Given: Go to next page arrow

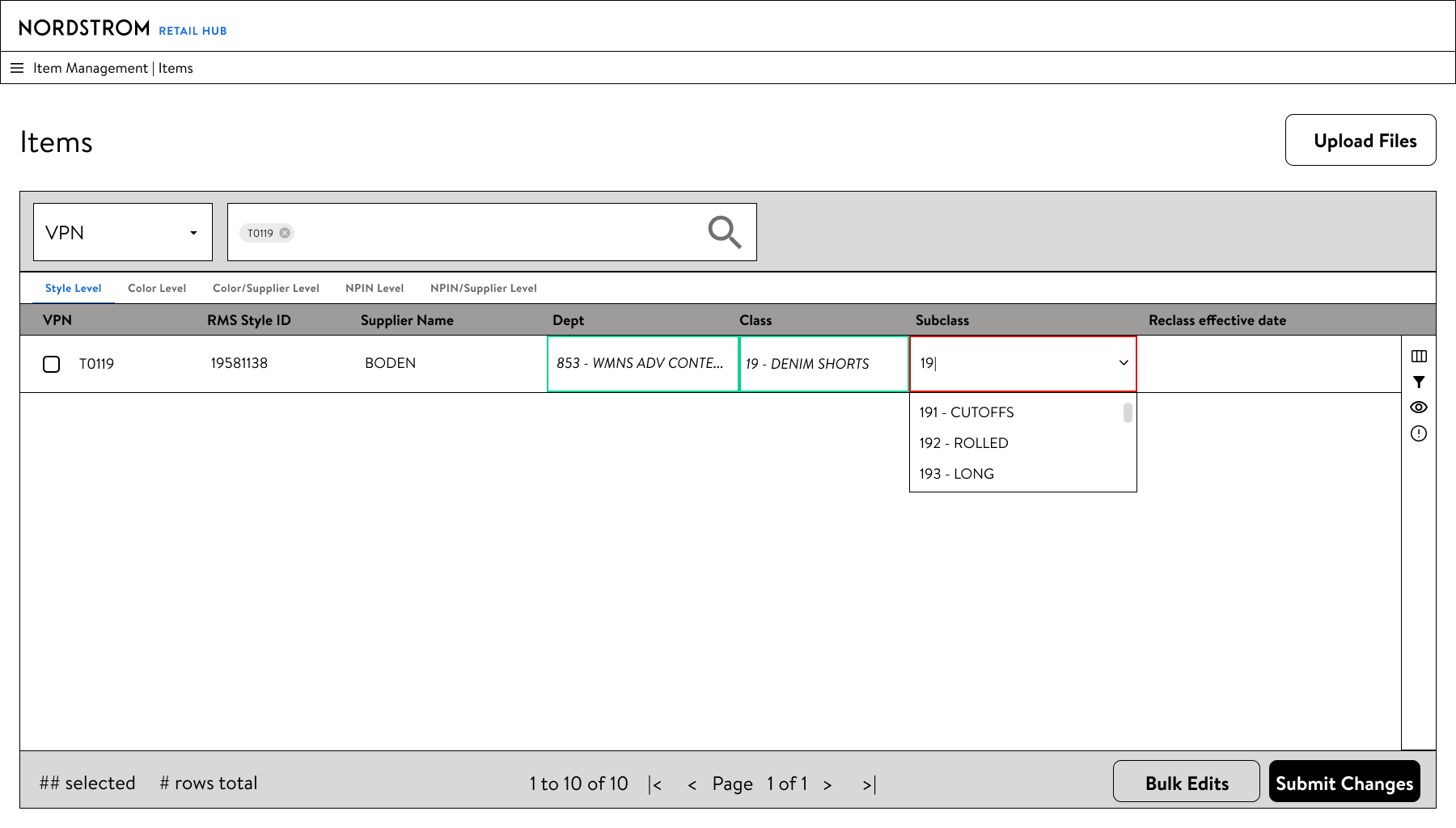Looking at the screenshot, I should pos(827,784).
